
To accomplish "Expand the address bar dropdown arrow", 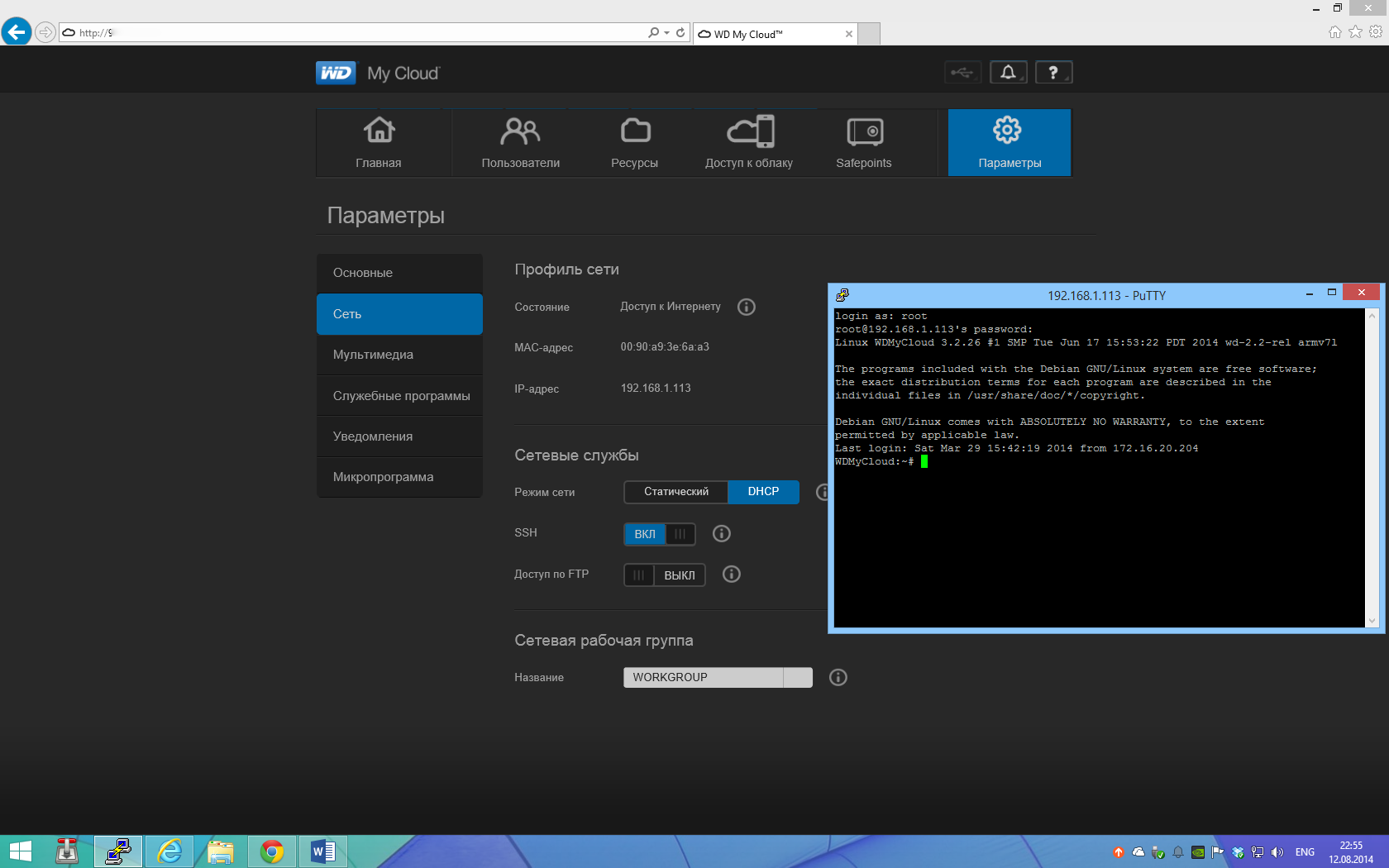I will point(666,33).
